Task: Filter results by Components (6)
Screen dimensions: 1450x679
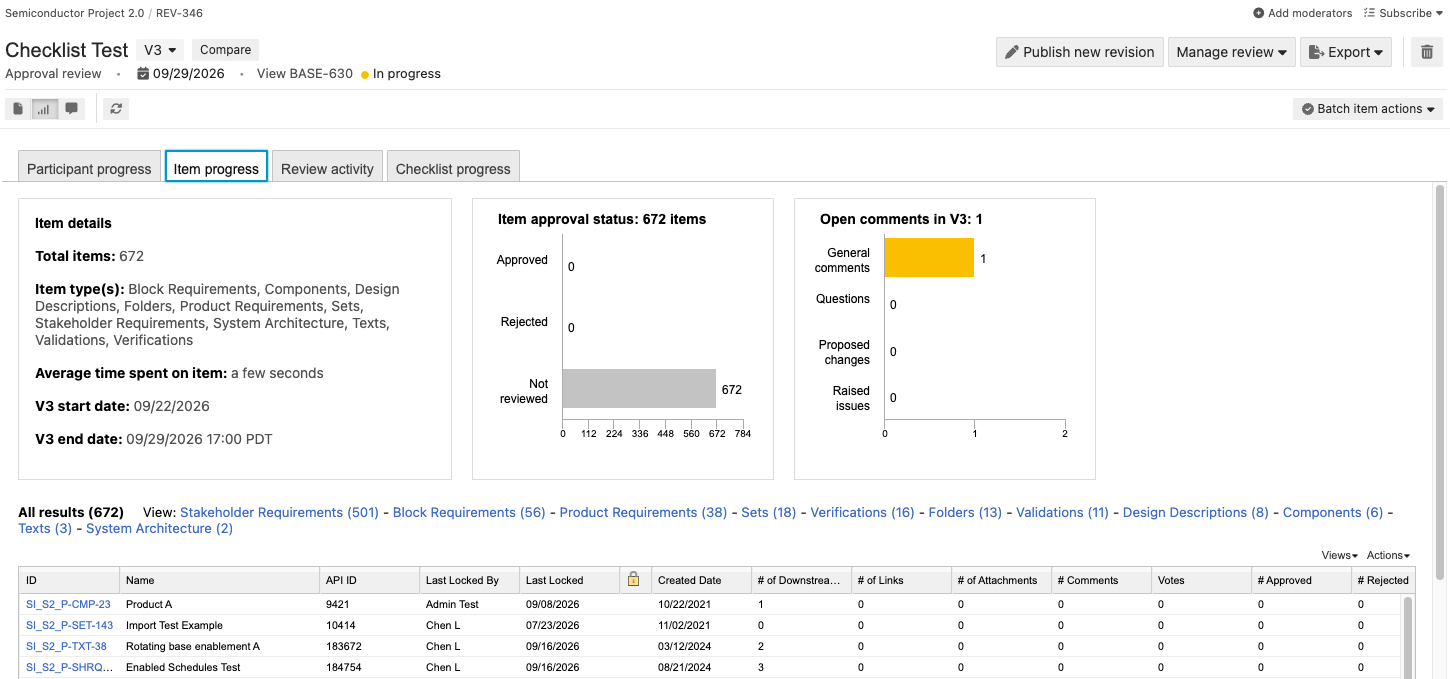Action: (1333, 512)
